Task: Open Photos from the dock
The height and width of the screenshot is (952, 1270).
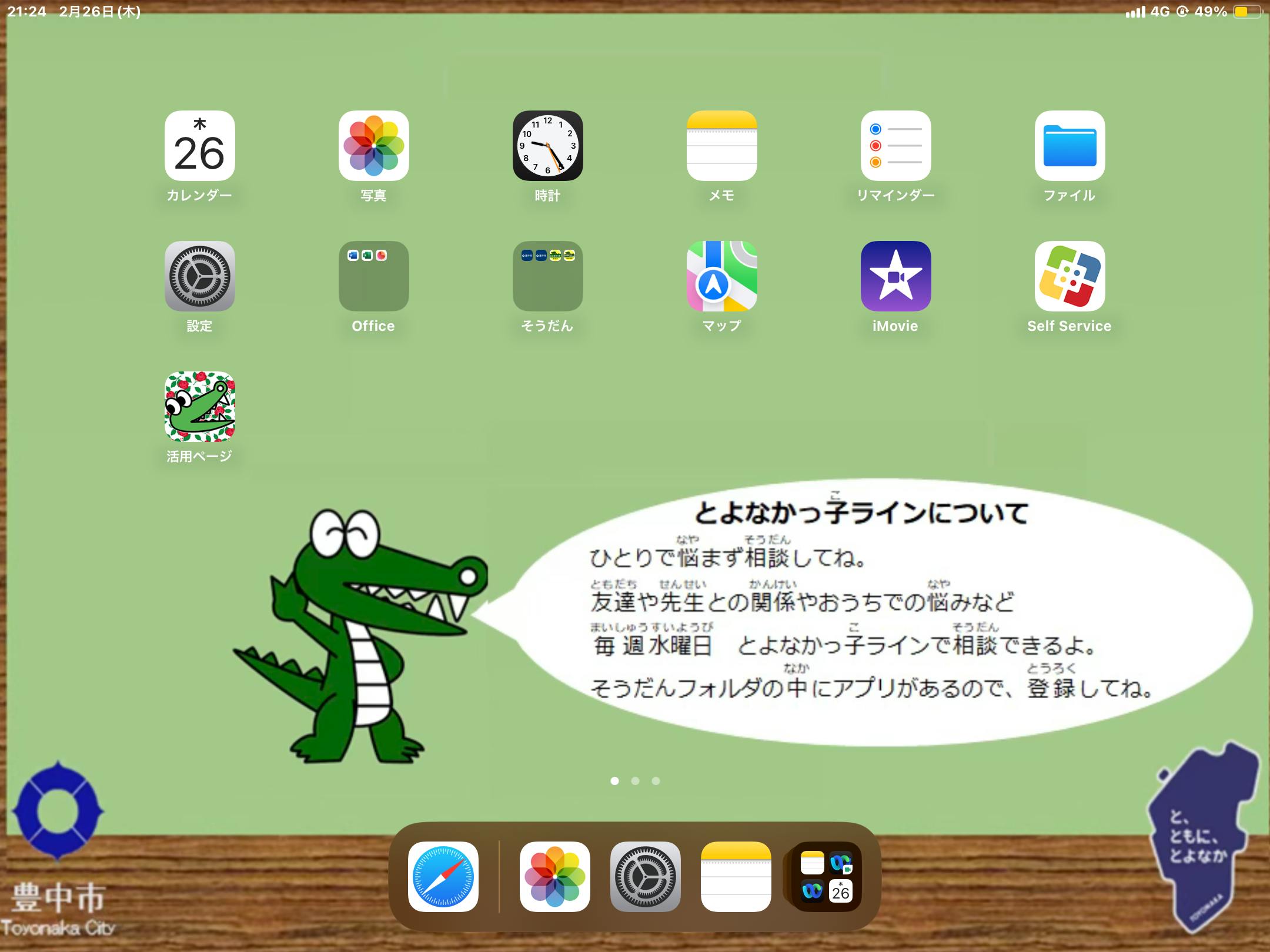Action: pos(554,877)
